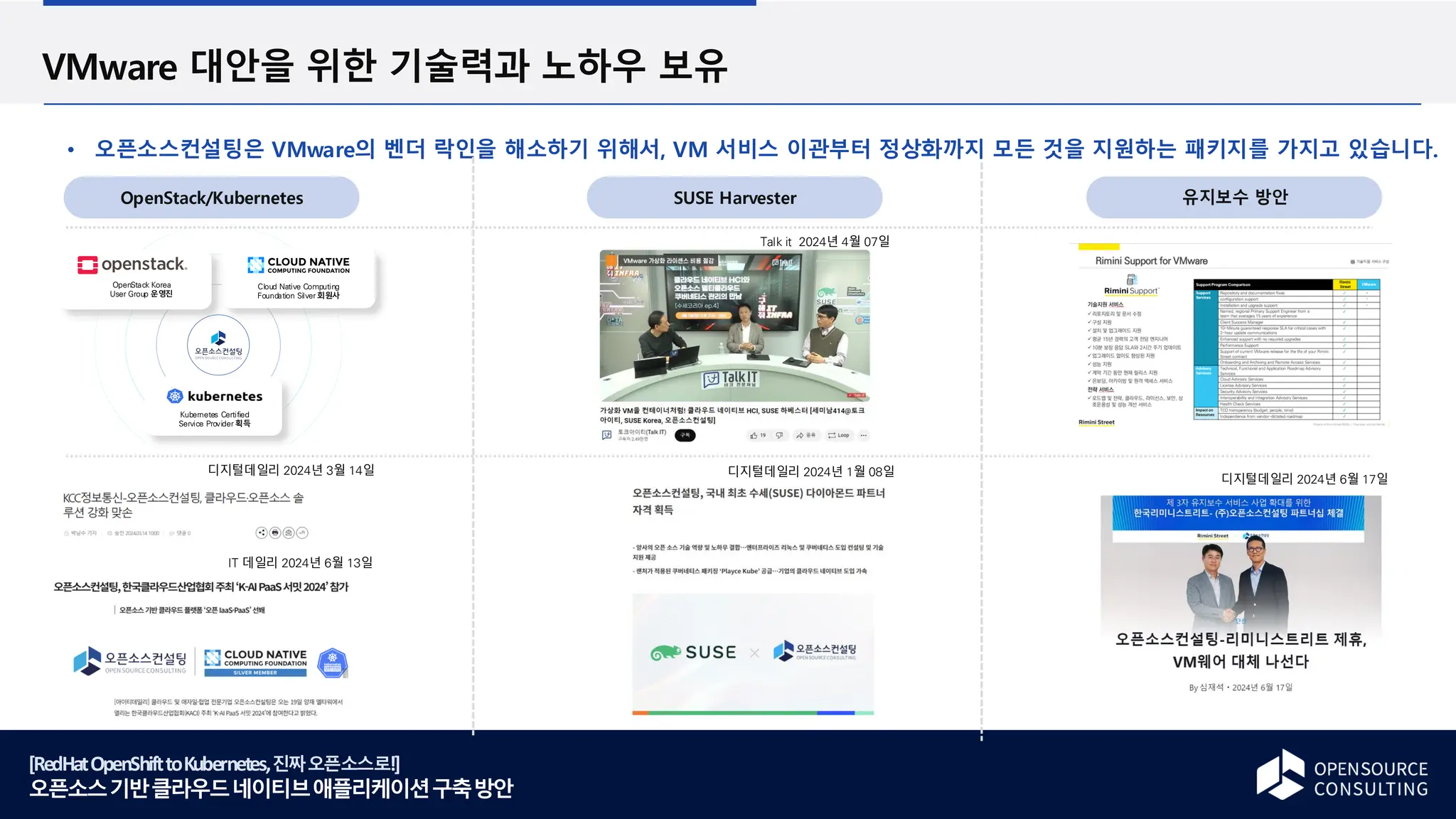Screen dimensions: 1456x819
Task: Click the Rimini Support logo in the thumbnail
Action: click(x=1131, y=285)
